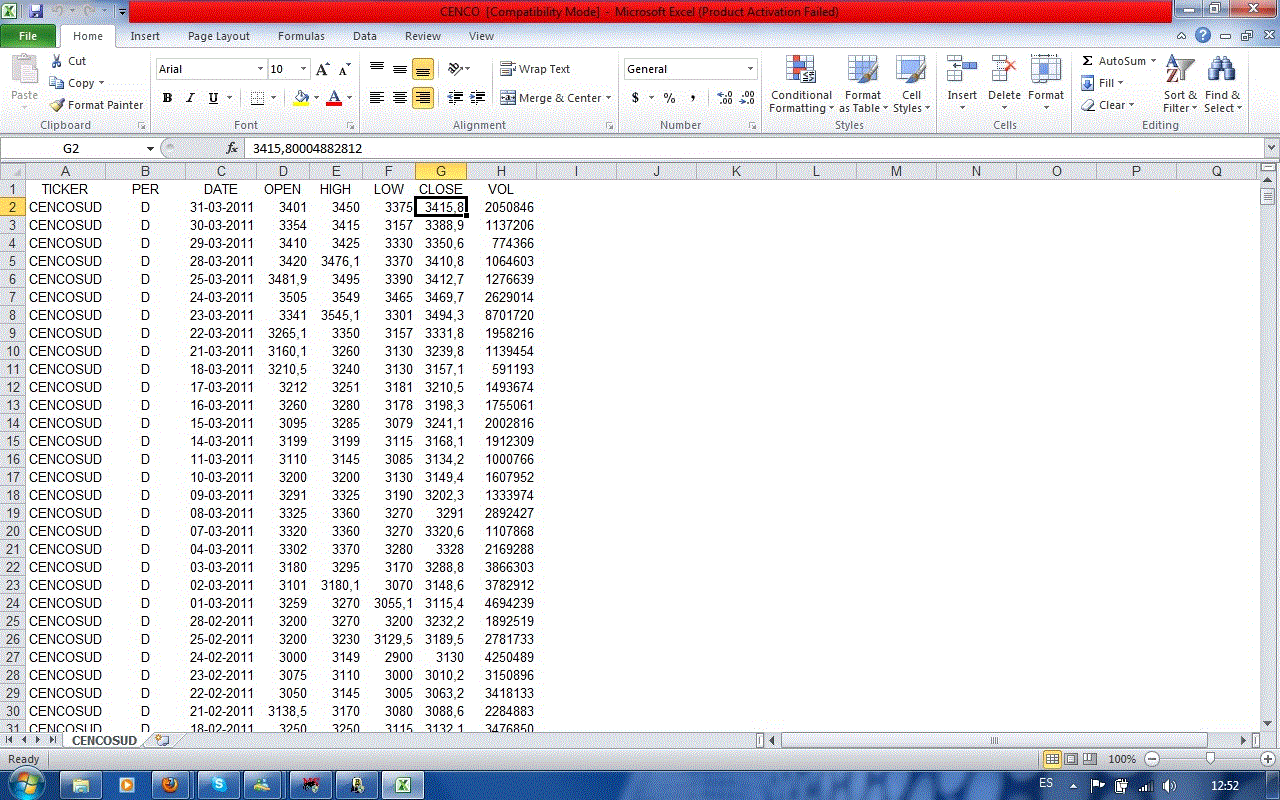Viewport: 1280px width, 800px height.
Task: Click Merge & Center button
Action: tap(551, 98)
